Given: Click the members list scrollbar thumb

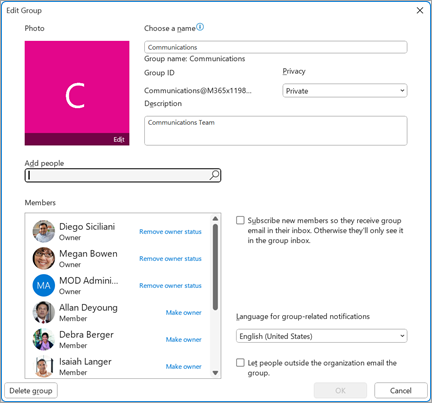Looking at the screenshot, I should 215,267.
